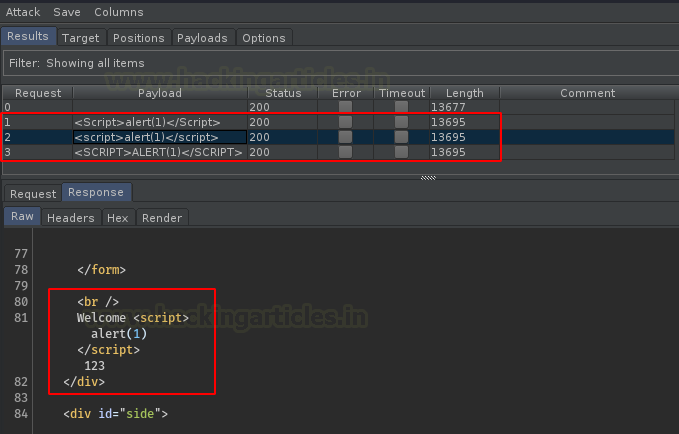
Task: Toggle Error checkbox in request 3 row
Action: (345, 152)
